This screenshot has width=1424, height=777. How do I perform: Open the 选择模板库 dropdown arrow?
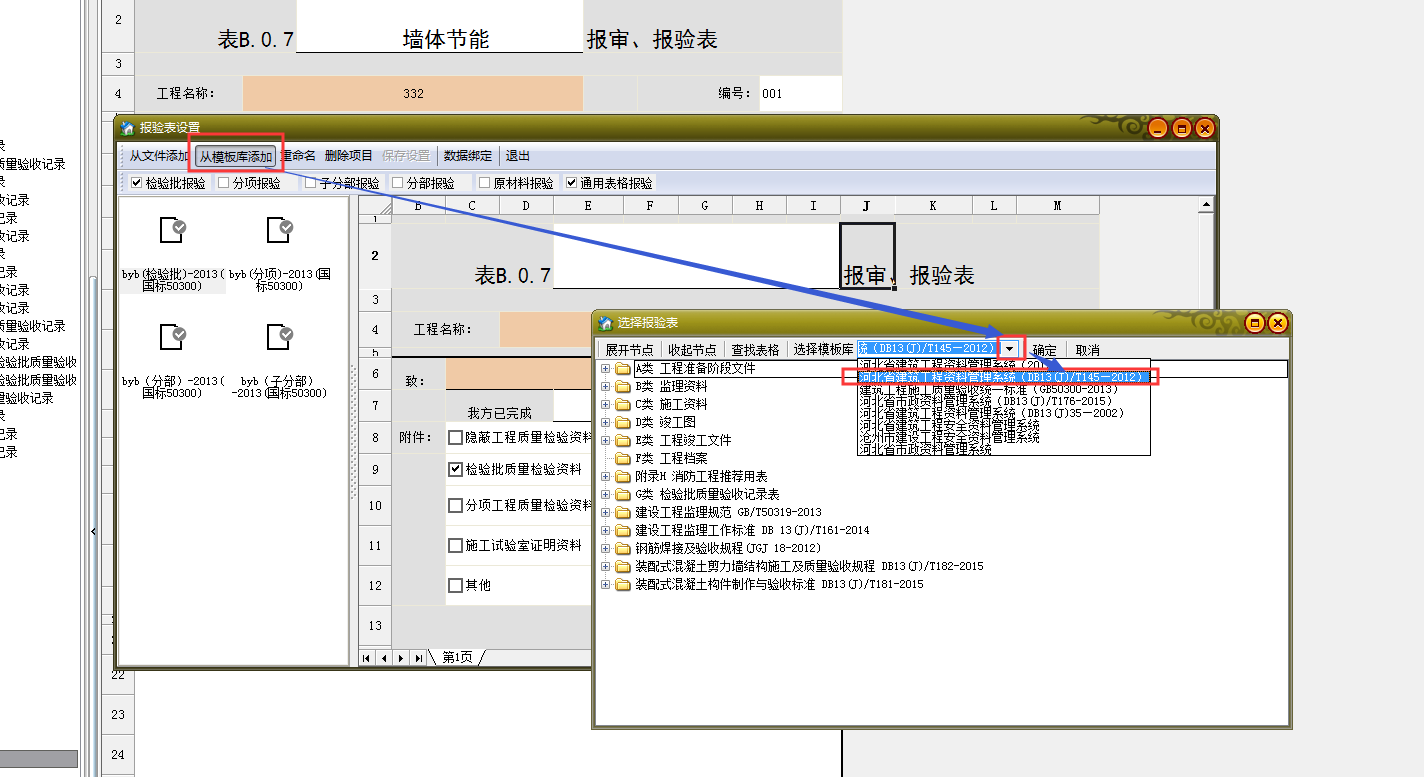point(1011,349)
